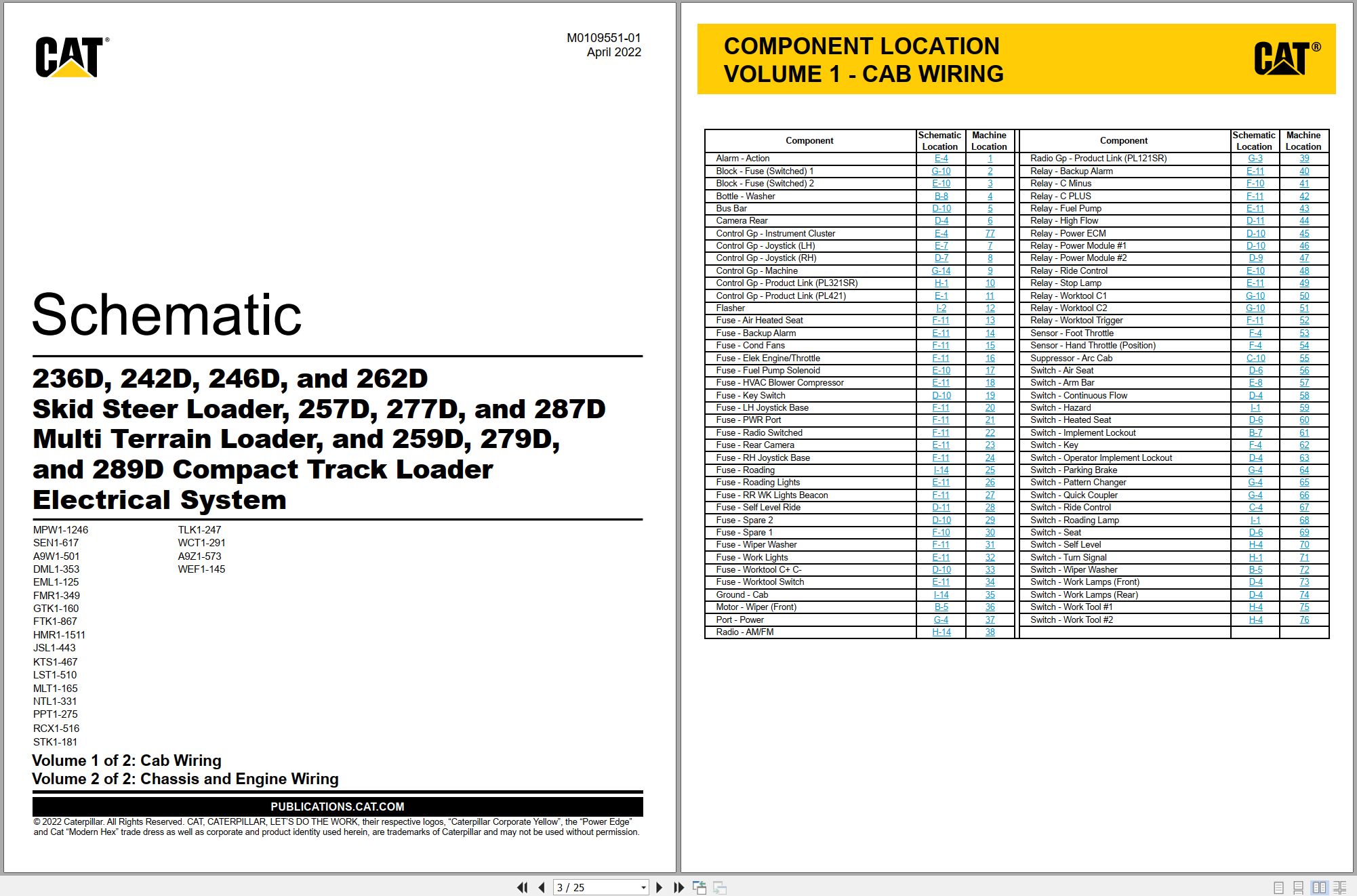Open the page number dropdown
Viewport: 1357px width, 896px height.
[643, 887]
